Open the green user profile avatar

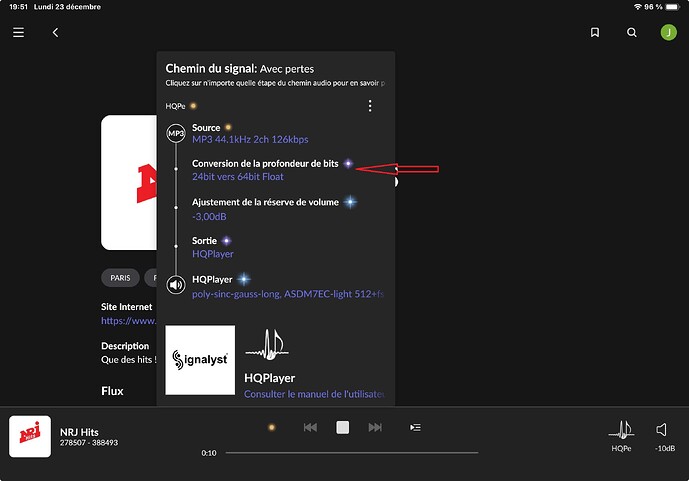point(668,32)
